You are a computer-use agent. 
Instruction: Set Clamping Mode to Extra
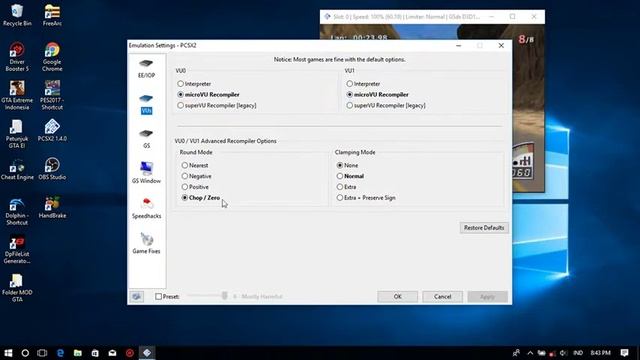[x=347, y=187]
